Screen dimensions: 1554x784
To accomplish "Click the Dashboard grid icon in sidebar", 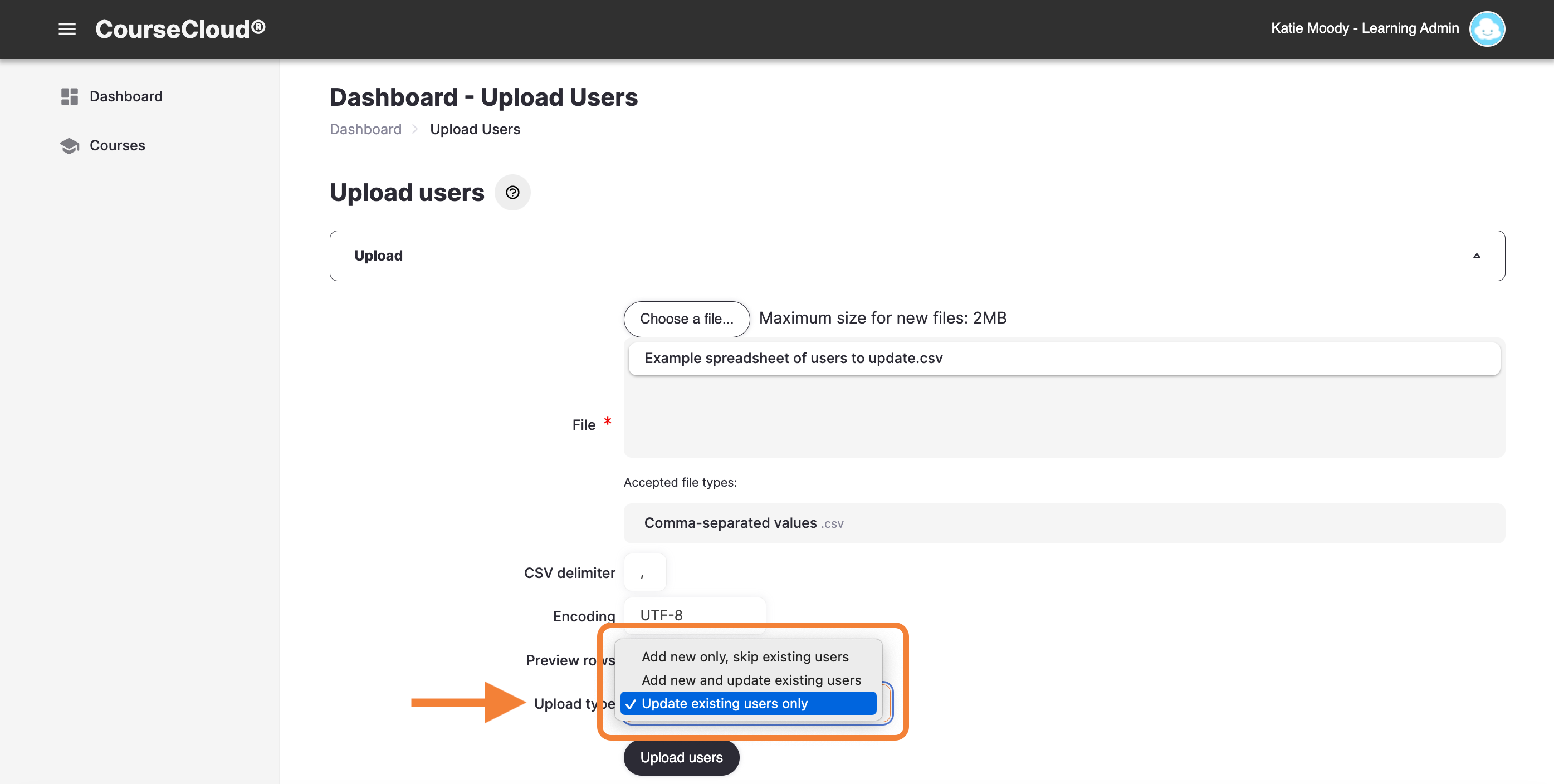I will pos(70,96).
